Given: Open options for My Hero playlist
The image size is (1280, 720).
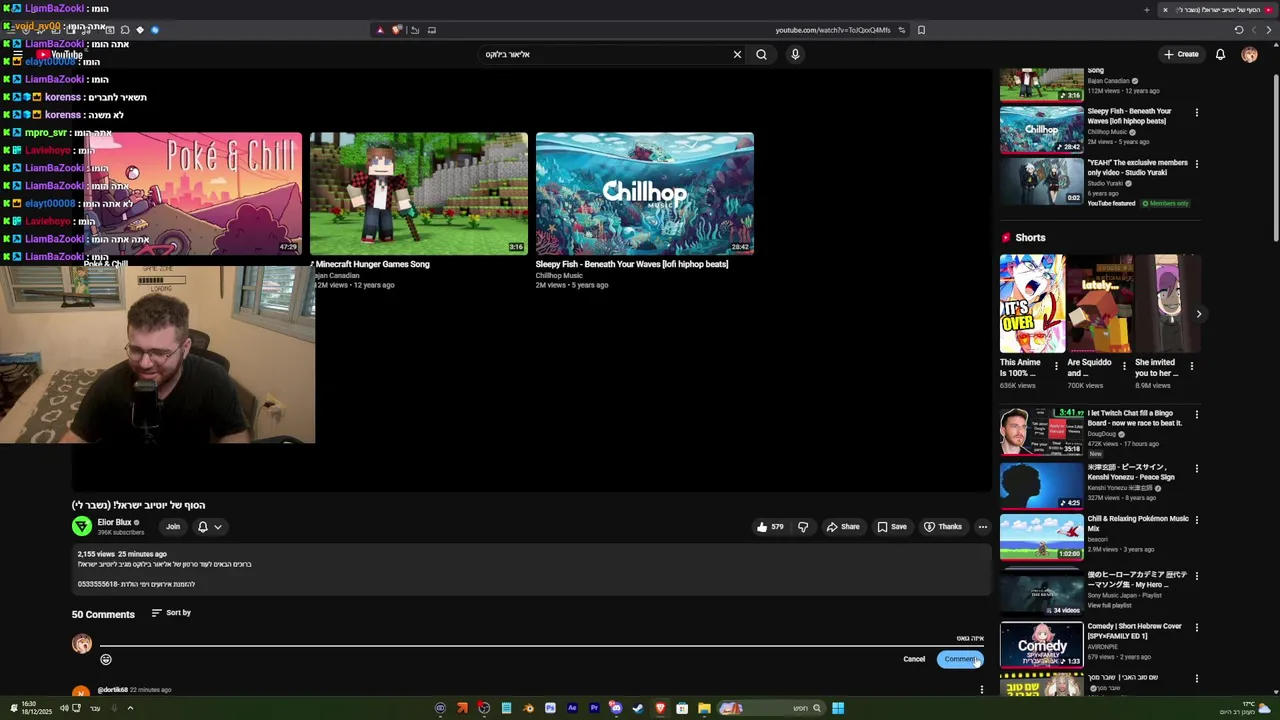Looking at the screenshot, I should click(x=1196, y=576).
